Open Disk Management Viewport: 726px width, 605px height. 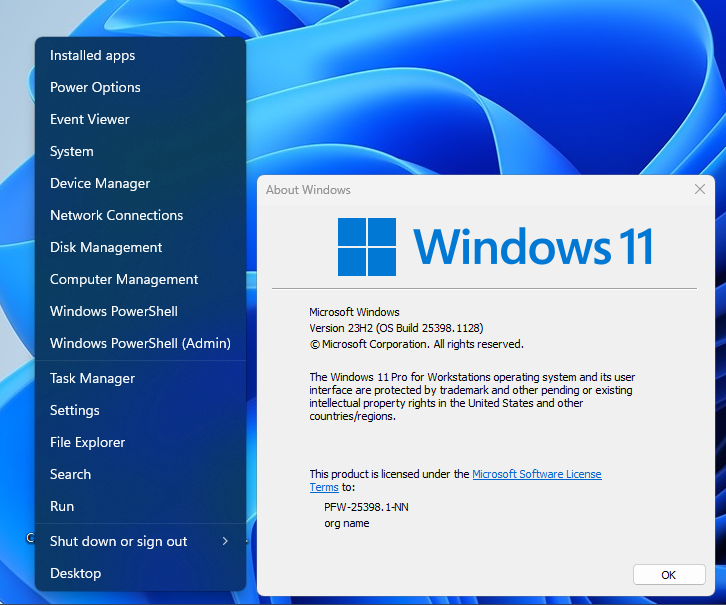tap(140, 247)
